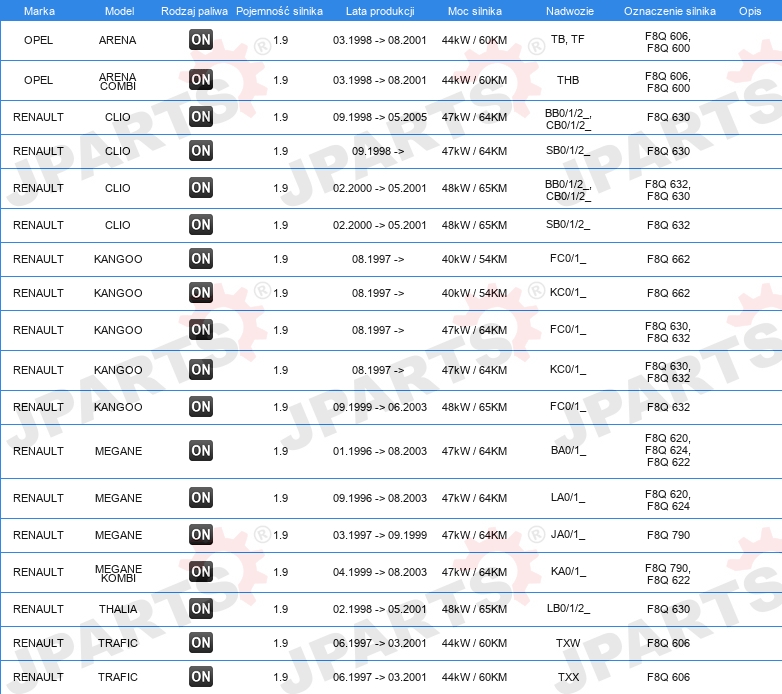
Task: Select 'OPEL' make cell in ARENA COMBI row
Action: tap(38, 80)
